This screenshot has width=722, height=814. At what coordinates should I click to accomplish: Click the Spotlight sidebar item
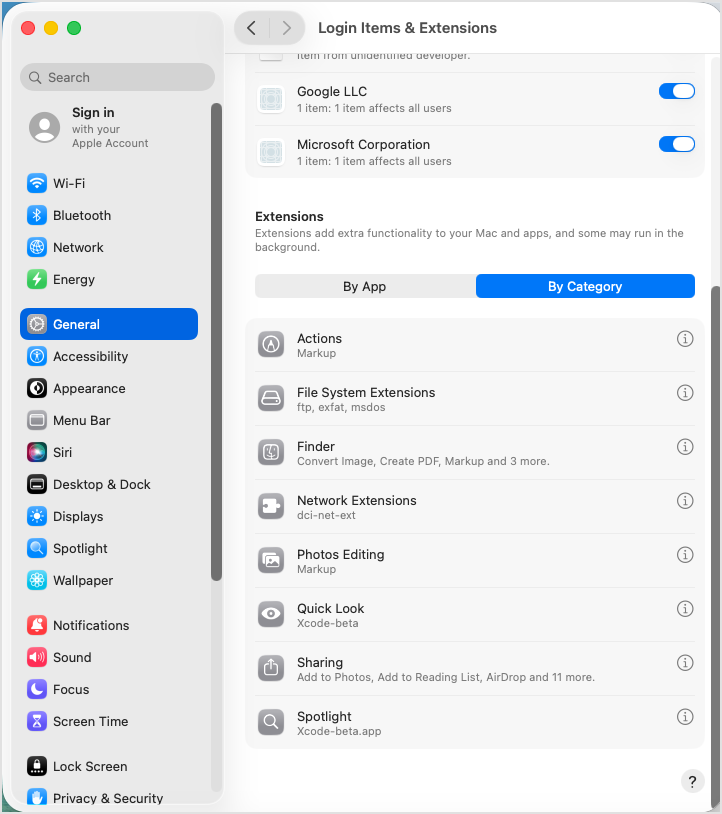point(80,549)
